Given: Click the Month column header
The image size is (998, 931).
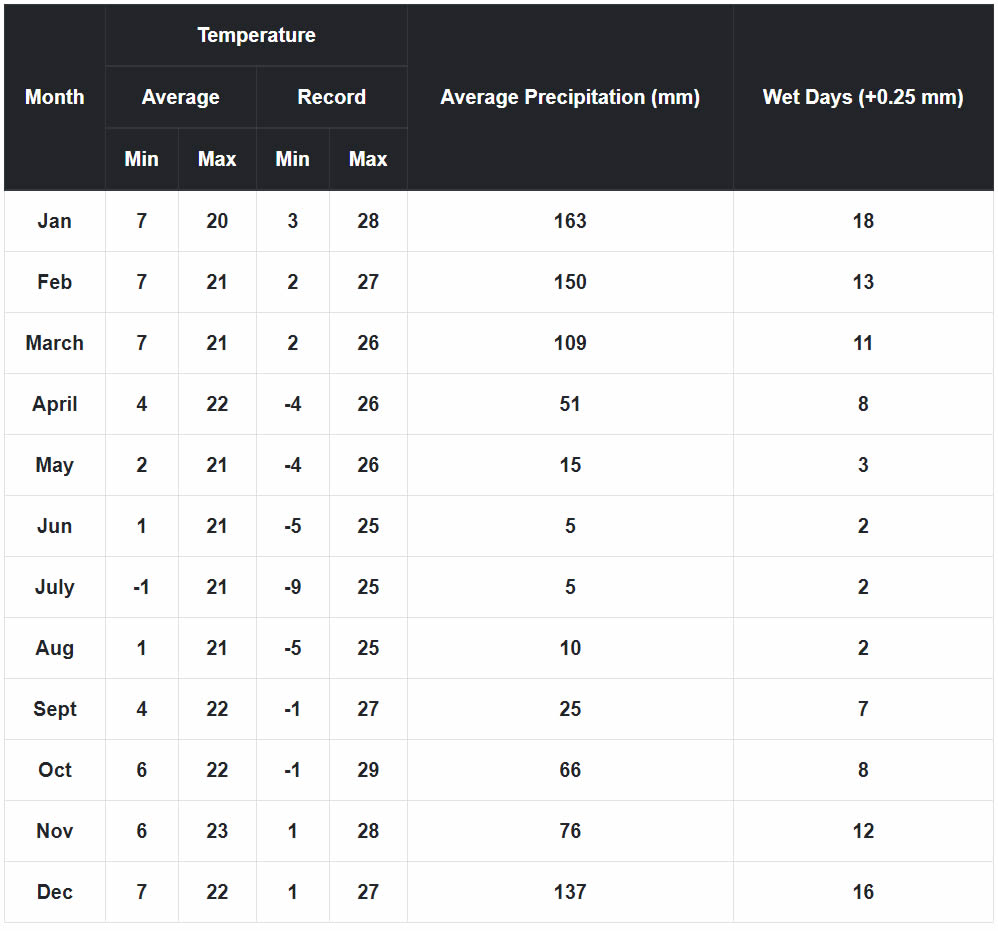Looking at the screenshot, I should [x=55, y=97].
